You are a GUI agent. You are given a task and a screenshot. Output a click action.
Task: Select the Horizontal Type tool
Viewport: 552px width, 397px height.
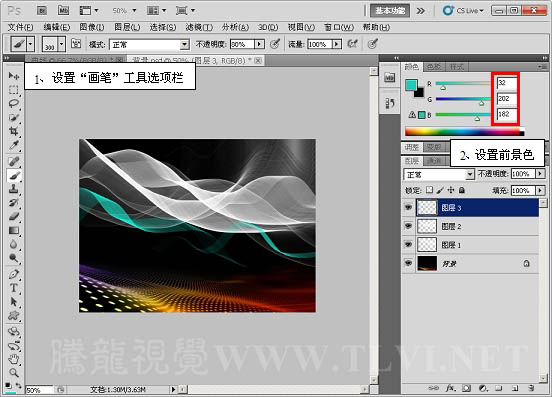pyautogui.click(x=14, y=288)
